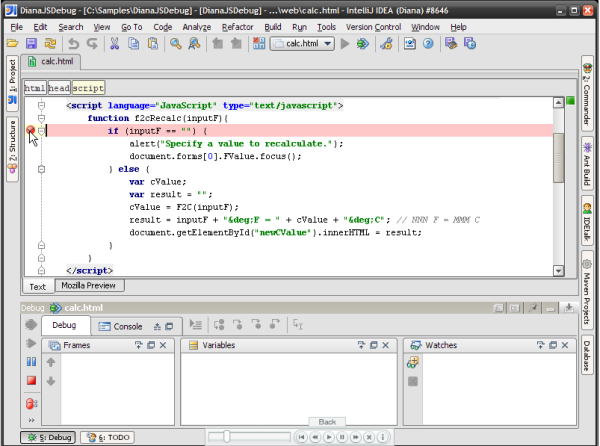Click the Find magnifier icon in toolbar

click(177, 44)
